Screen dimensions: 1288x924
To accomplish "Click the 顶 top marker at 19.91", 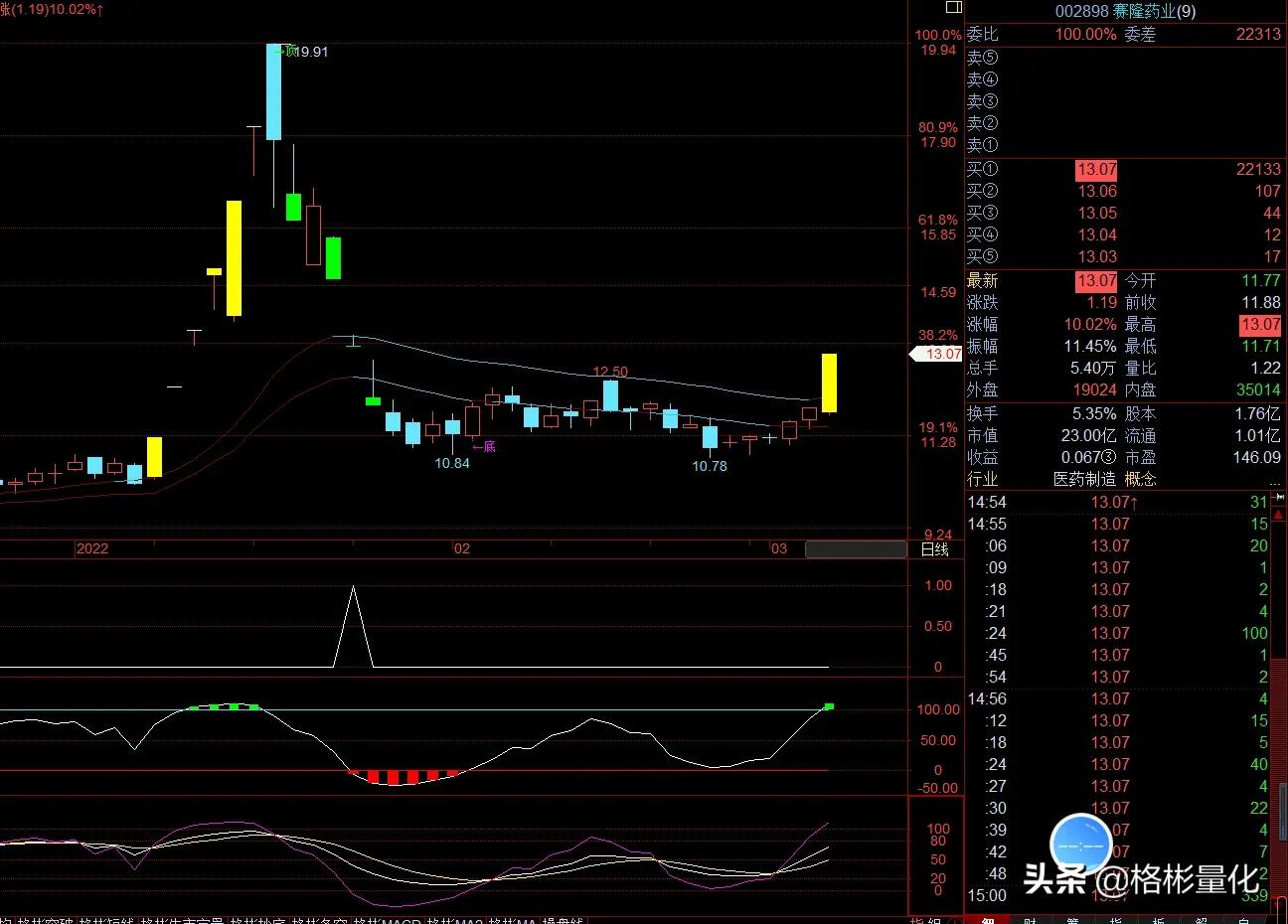I will pos(289,51).
